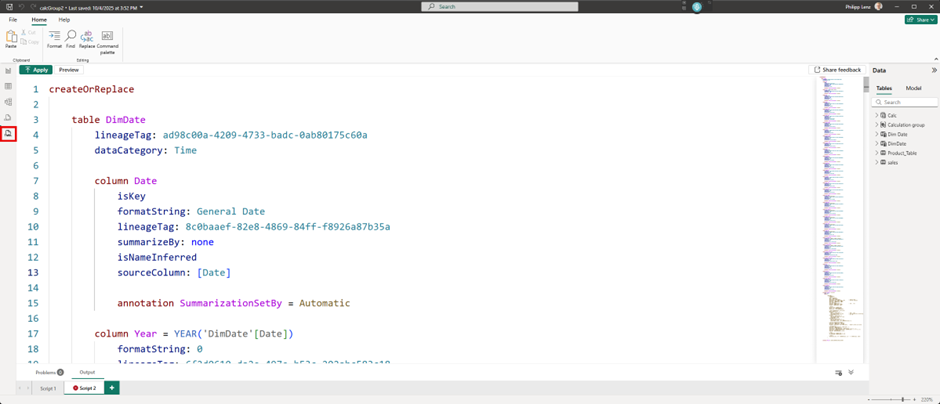Switch to Report view in left sidebar

[8, 71]
